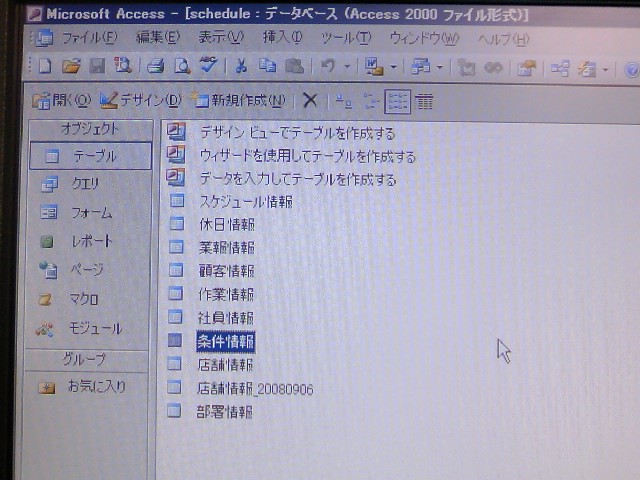Screen dimensions: 640x480
Task: Open the Undo history dropdown arrow
Action: (347, 66)
